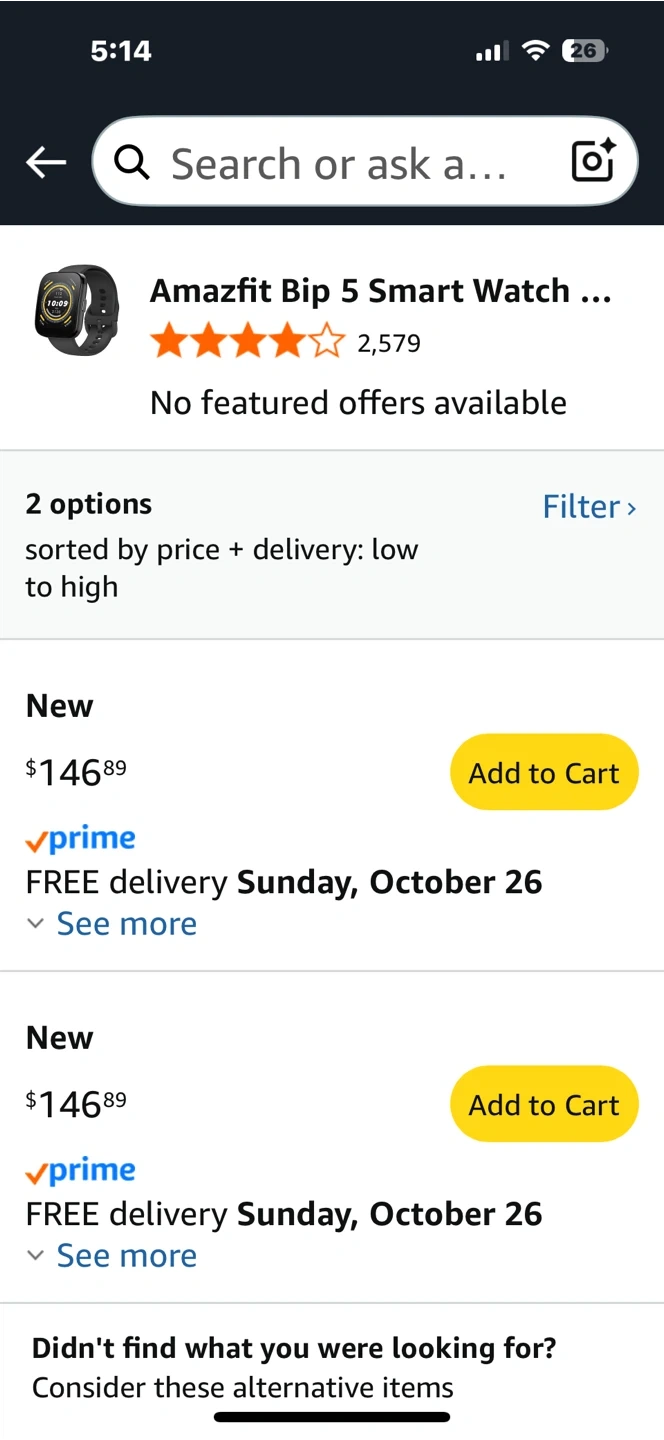Screen dimensions: 664x1440
Task: Expand See more on the second offer
Action: click(x=126, y=1256)
